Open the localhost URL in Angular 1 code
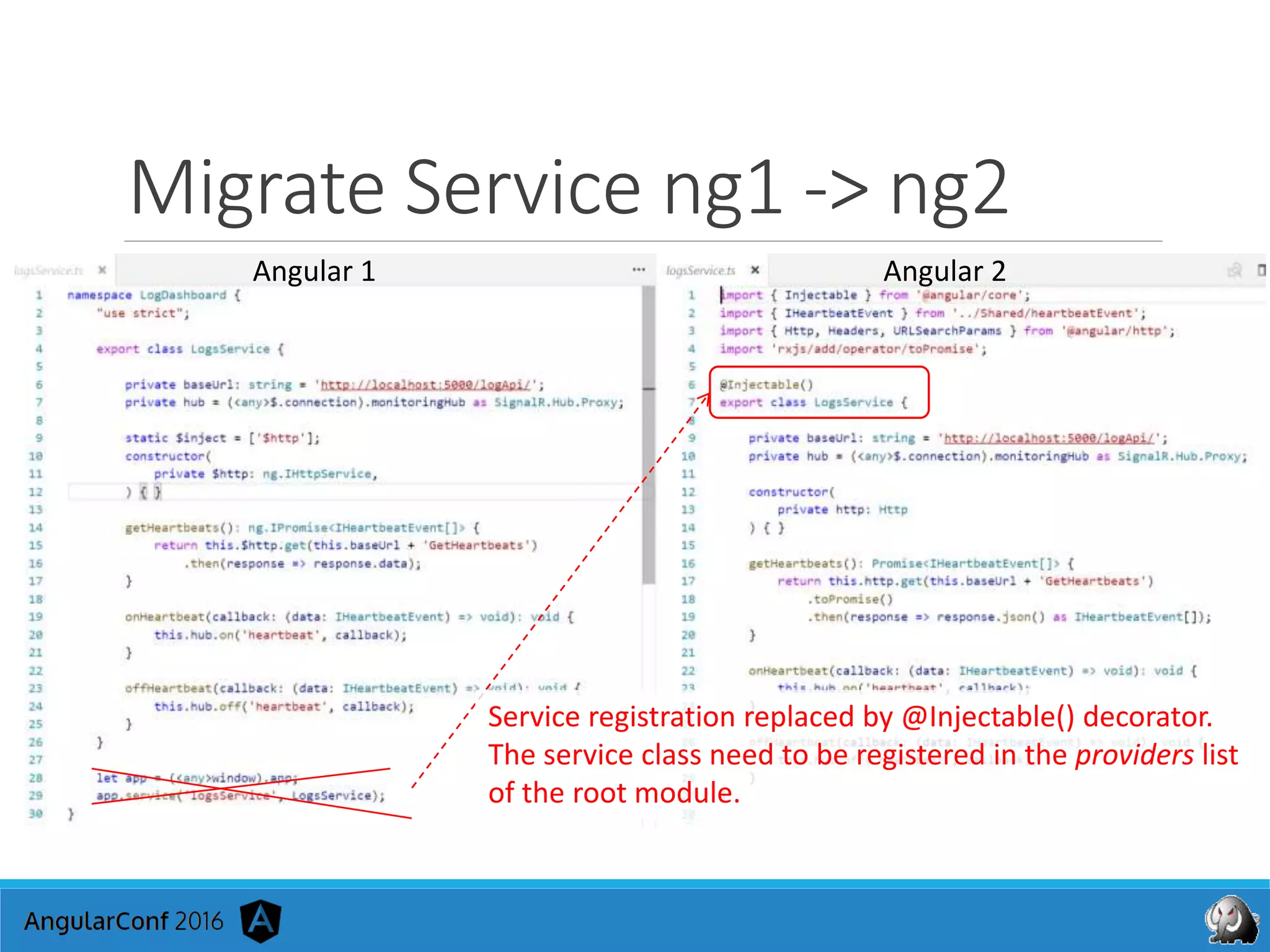This screenshot has height=952, width=1270. (425, 385)
